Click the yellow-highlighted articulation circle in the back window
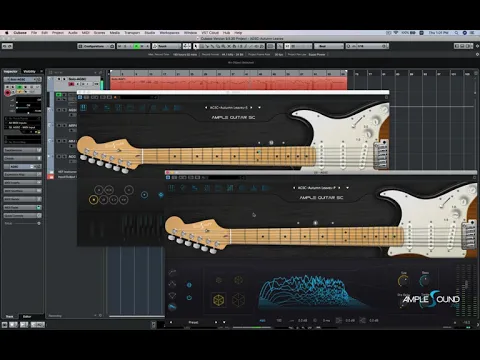The height and width of the screenshot is (360, 480). 94,200
